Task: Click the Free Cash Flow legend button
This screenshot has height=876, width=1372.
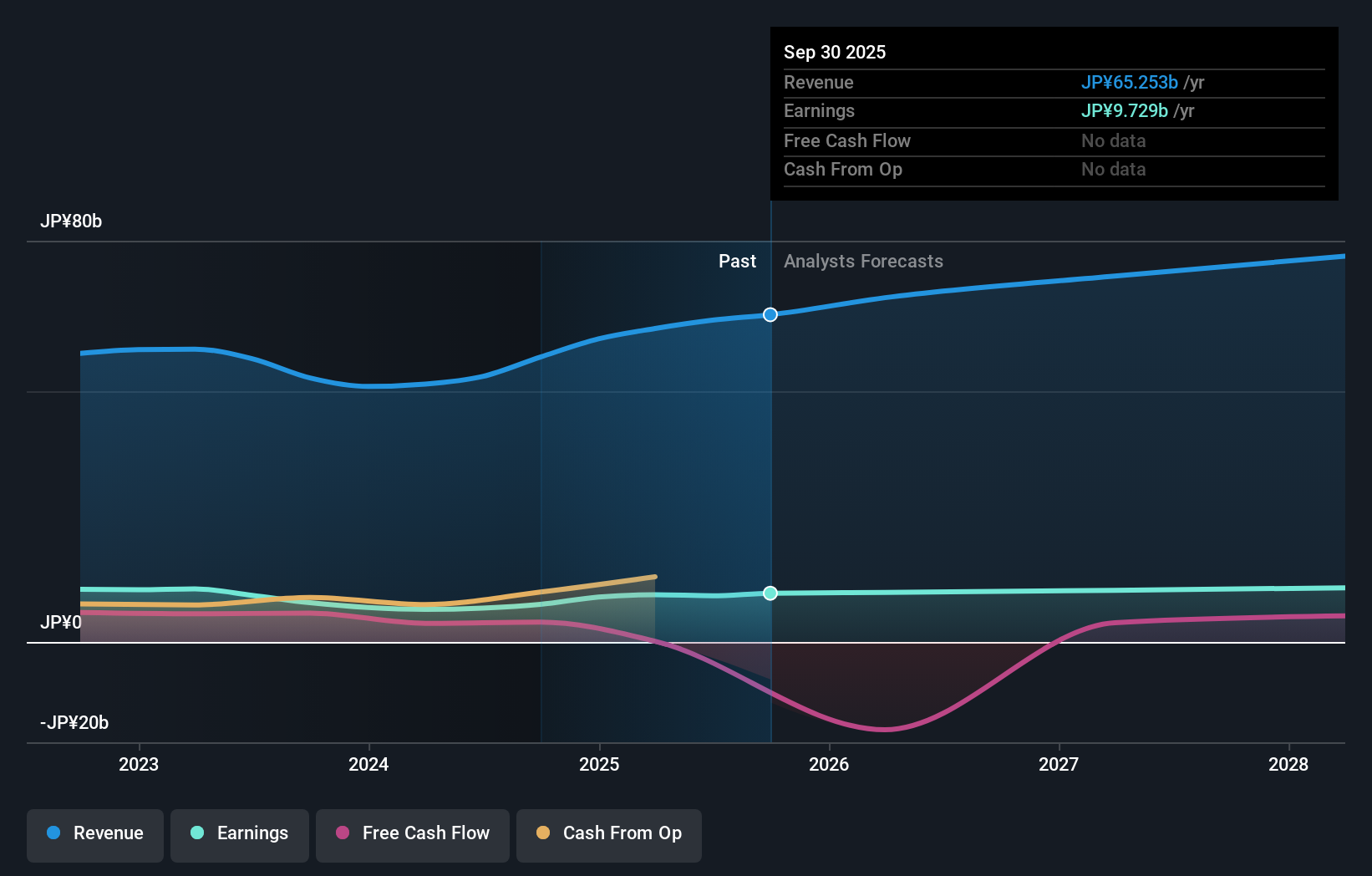Action: (x=412, y=834)
